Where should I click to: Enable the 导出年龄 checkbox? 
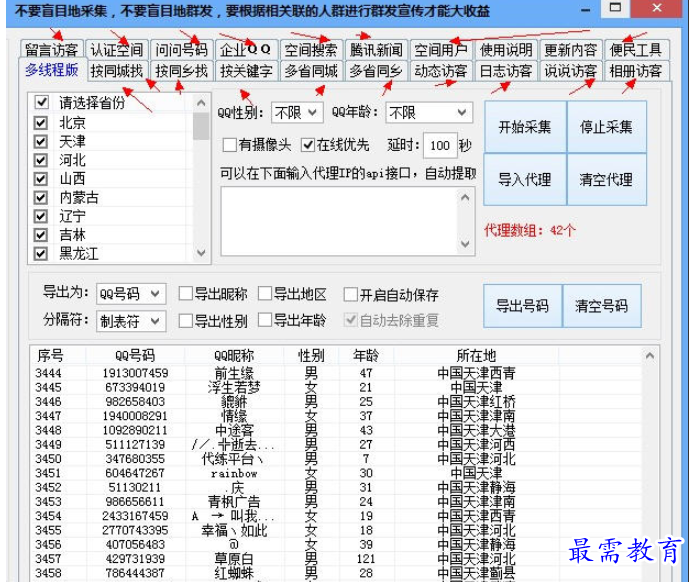(265, 320)
